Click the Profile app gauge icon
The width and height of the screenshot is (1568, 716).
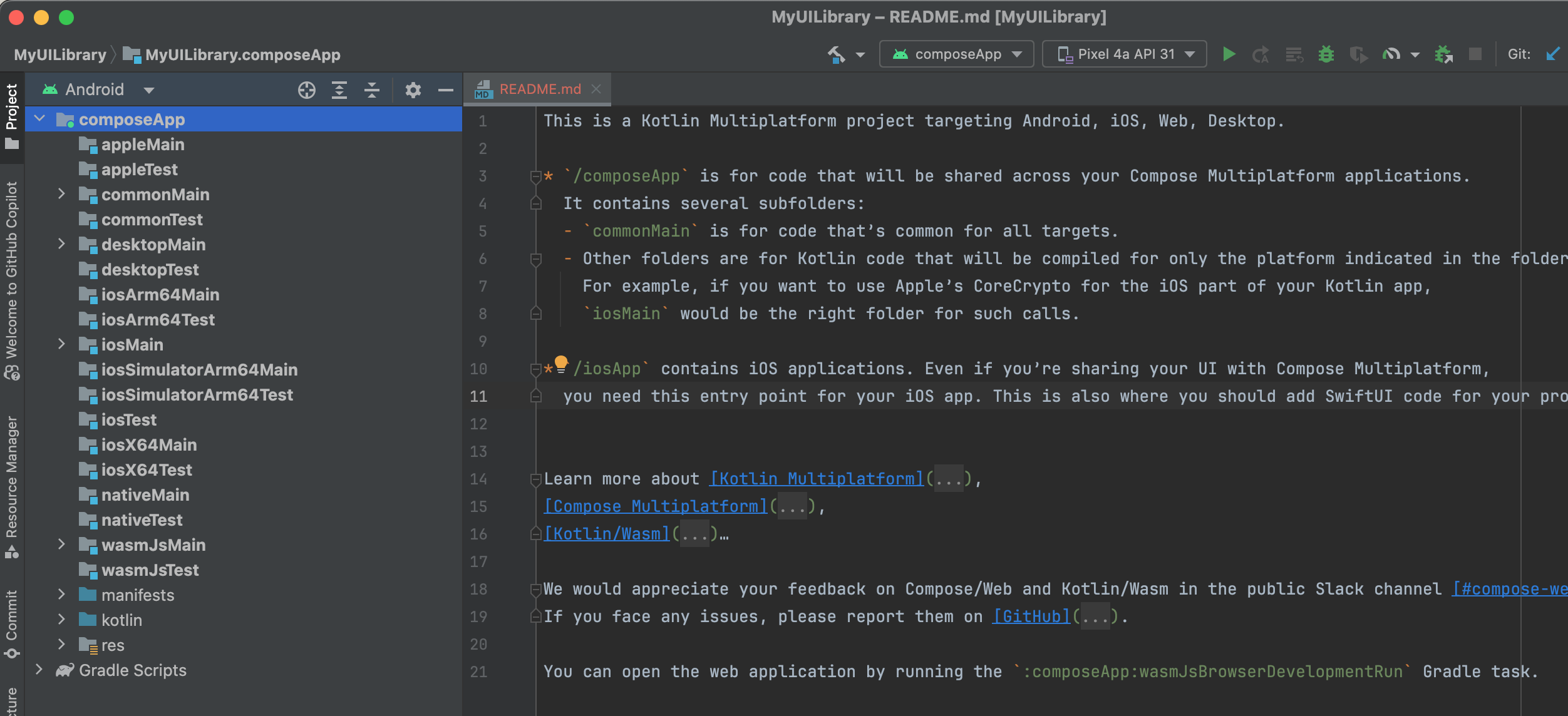pyautogui.click(x=1391, y=54)
